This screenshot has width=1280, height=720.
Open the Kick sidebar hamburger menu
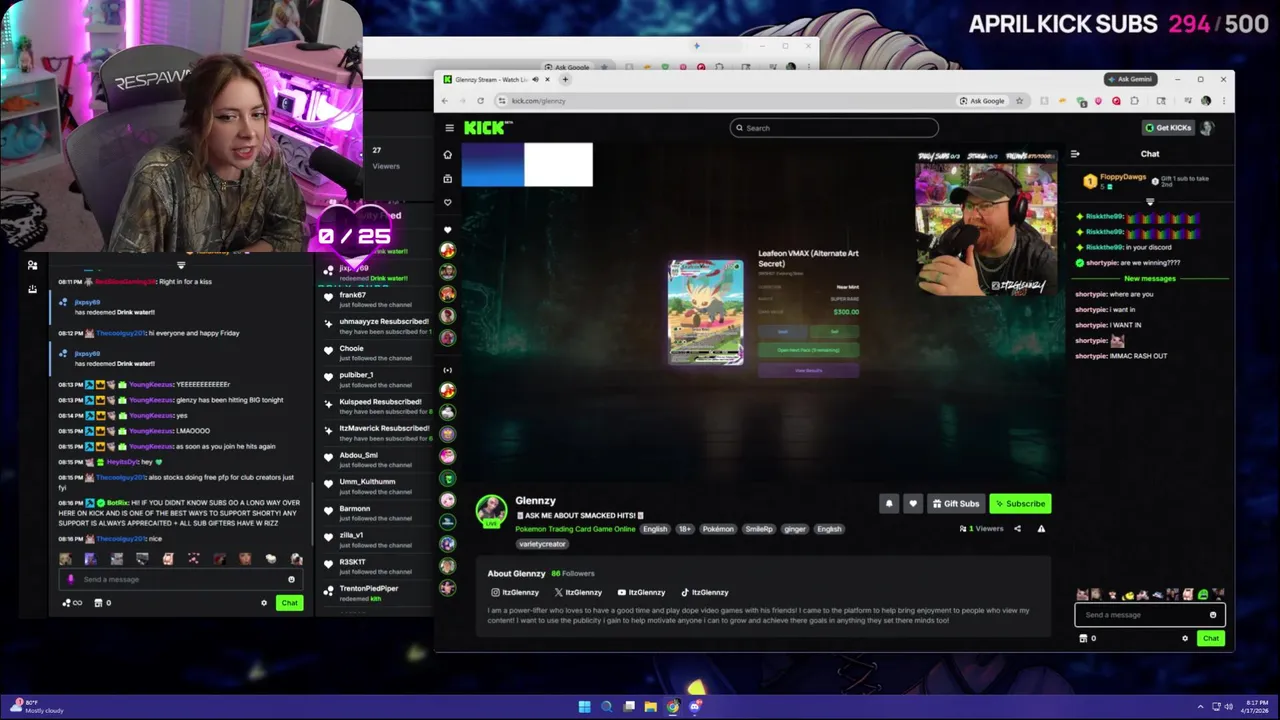[449, 128]
